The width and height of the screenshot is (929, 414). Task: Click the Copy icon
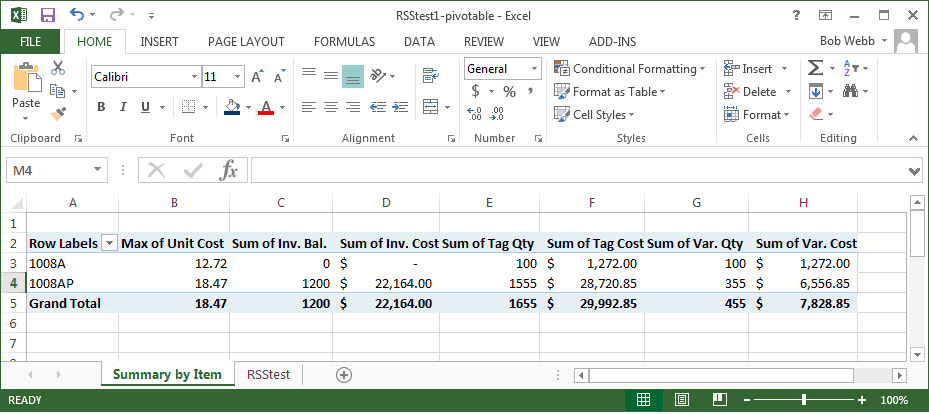click(x=57, y=91)
